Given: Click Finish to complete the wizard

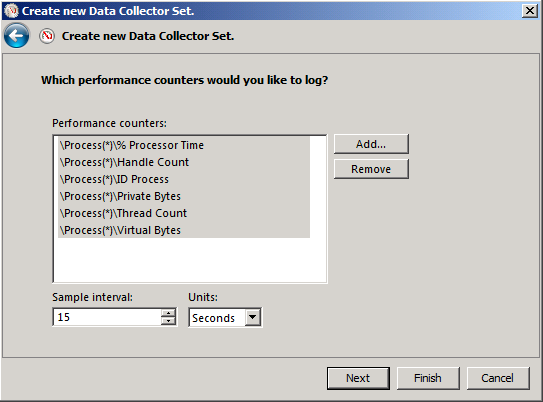Looking at the screenshot, I should pos(428,378).
